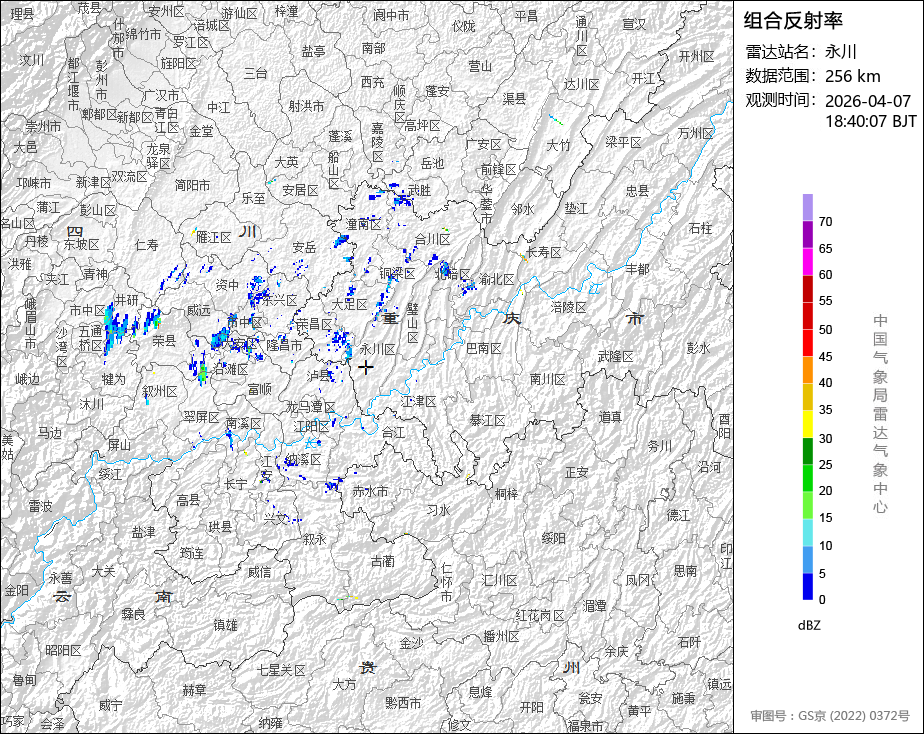
Task: Select the 2026-04-07 observation date
Action: click(867, 101)
